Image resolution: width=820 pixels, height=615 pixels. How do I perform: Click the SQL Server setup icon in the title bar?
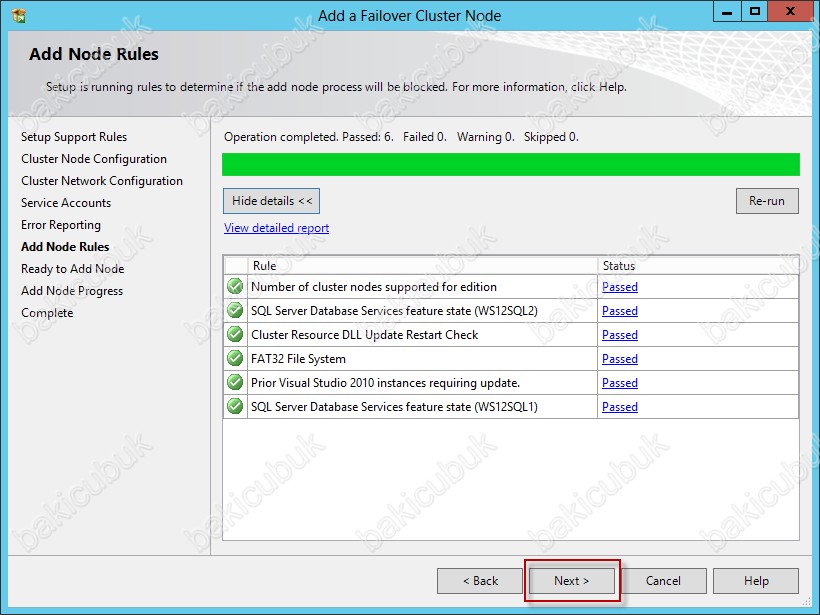tap(18, 16)
